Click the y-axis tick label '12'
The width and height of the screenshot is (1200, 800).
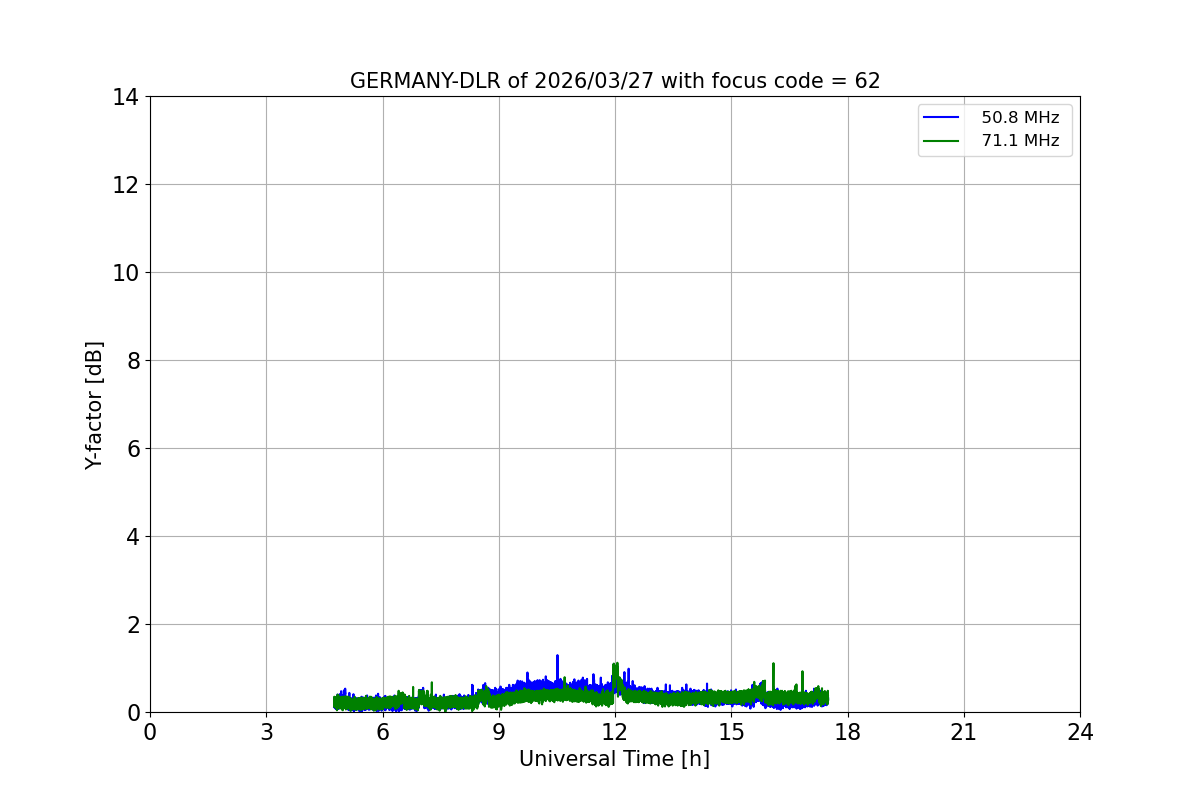coord(126,185)
